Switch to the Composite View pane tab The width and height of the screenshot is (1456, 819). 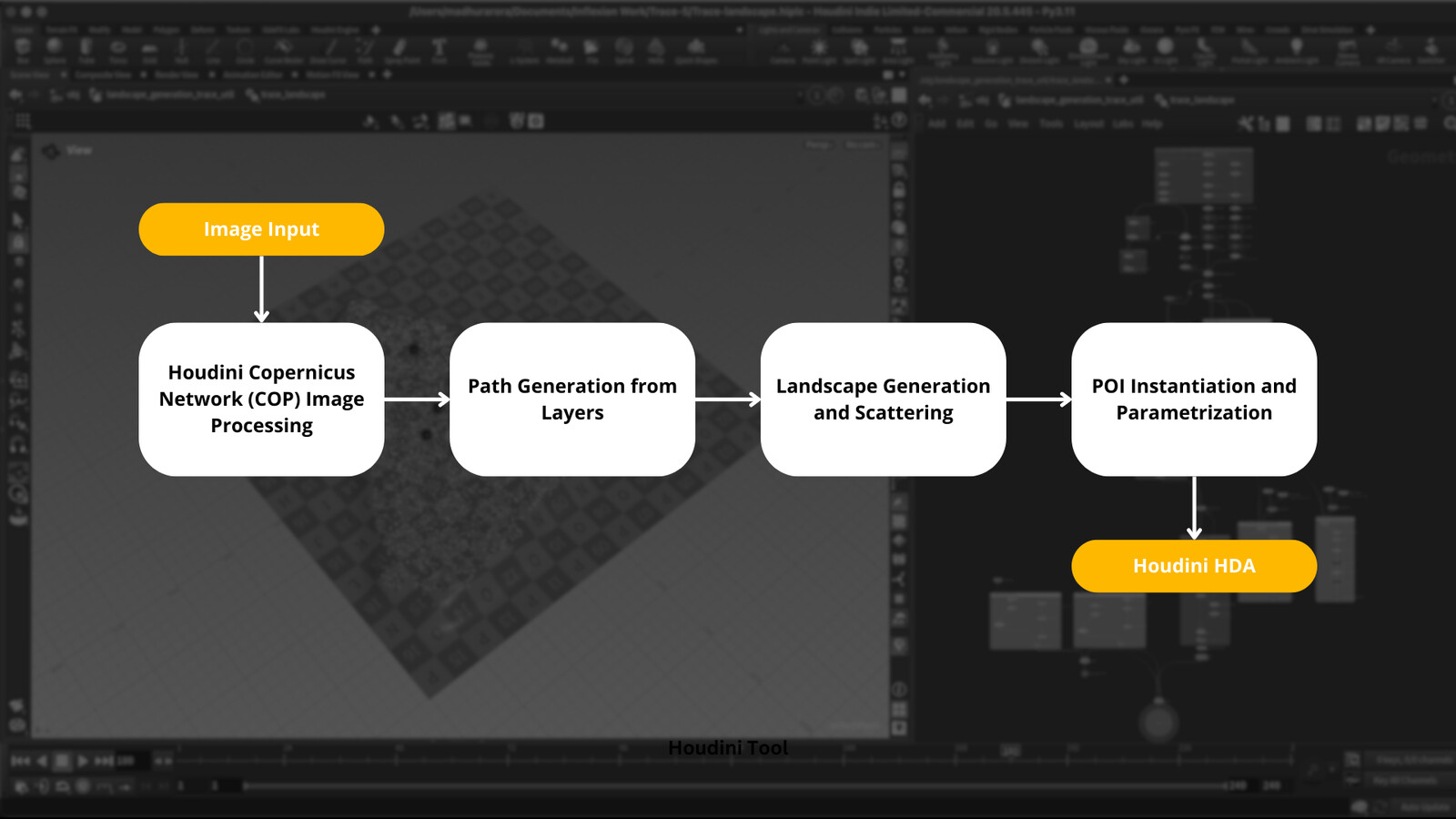(x=104, y=75)
